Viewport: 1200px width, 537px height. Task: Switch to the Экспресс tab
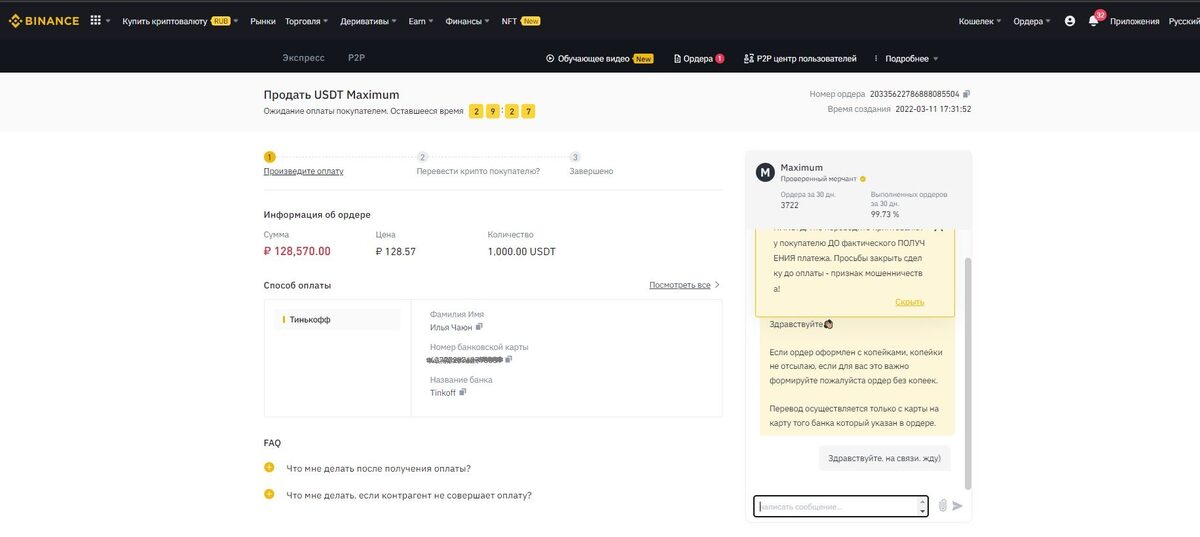[x=303, y=58]
